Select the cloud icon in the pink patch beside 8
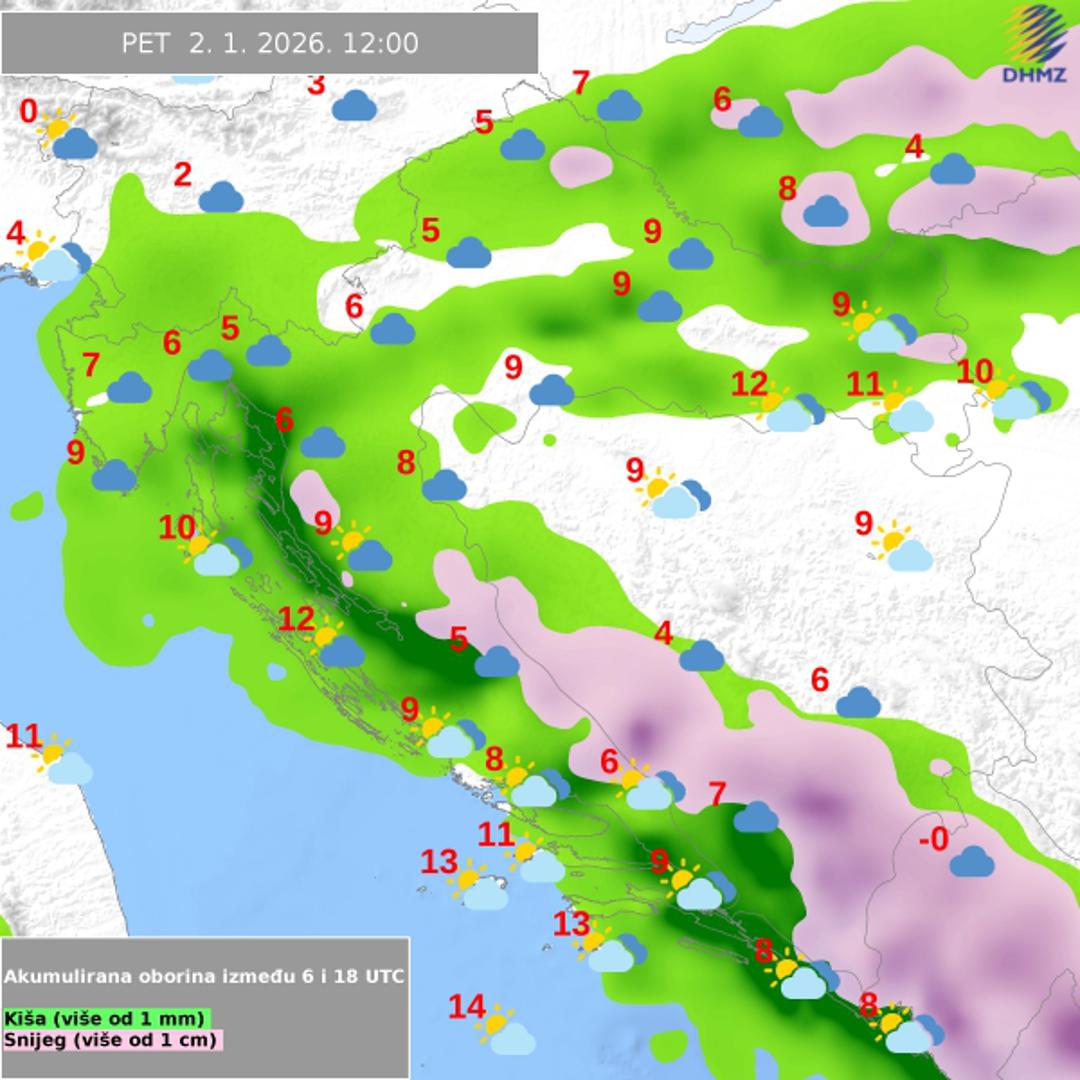The height and width of the screenshot is (1080, 1080). 826,211
